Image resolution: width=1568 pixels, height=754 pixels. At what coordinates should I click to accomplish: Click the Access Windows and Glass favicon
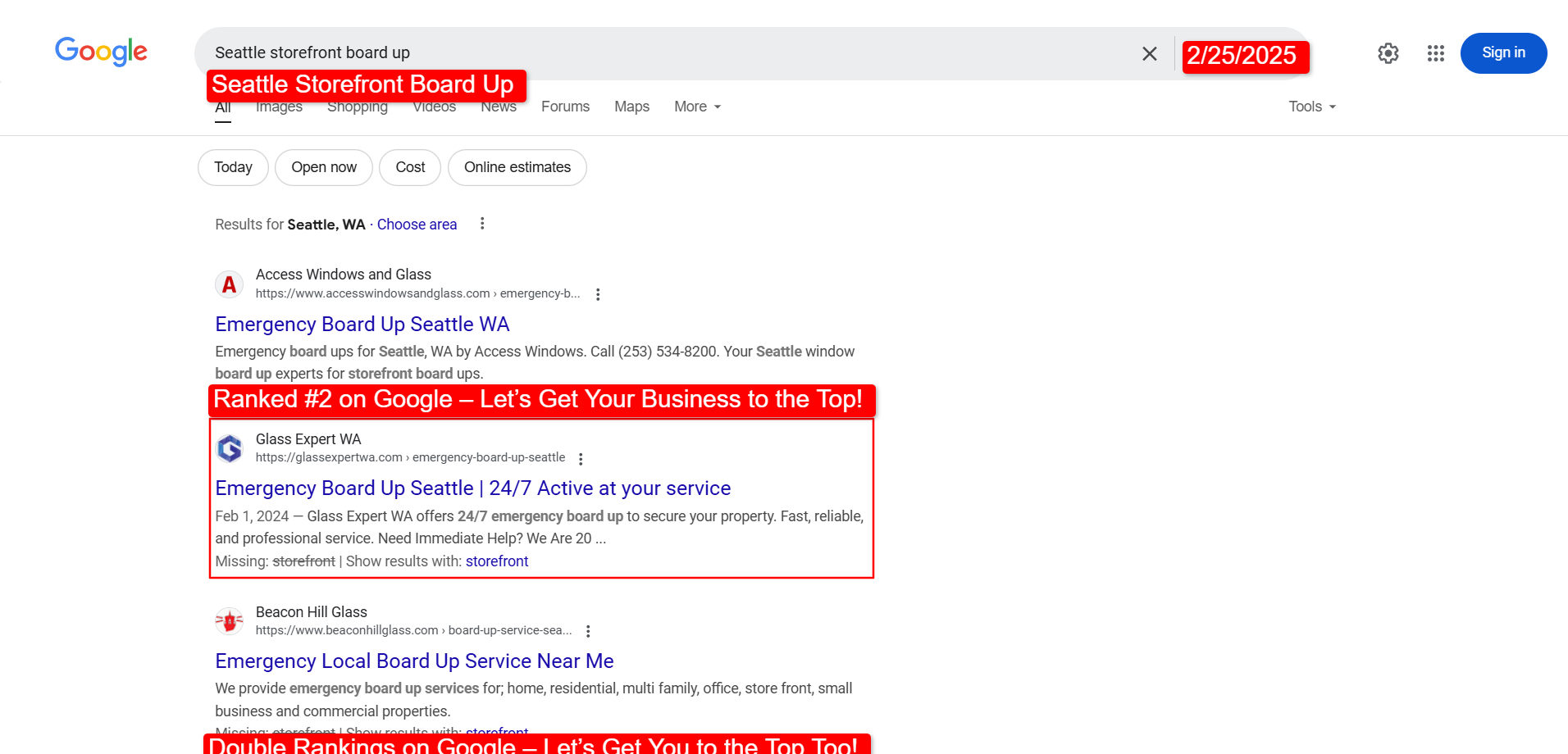(x=230, y=284)
